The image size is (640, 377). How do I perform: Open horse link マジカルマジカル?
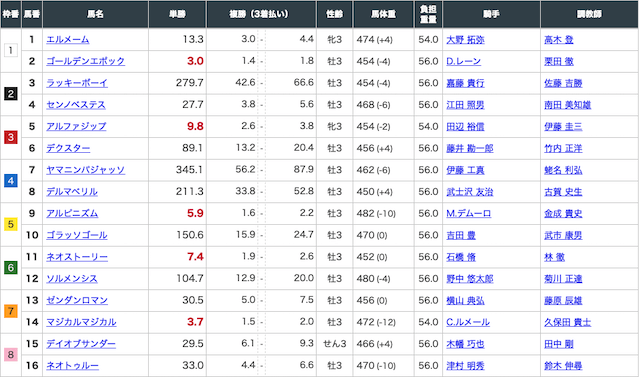coord(81,322)
